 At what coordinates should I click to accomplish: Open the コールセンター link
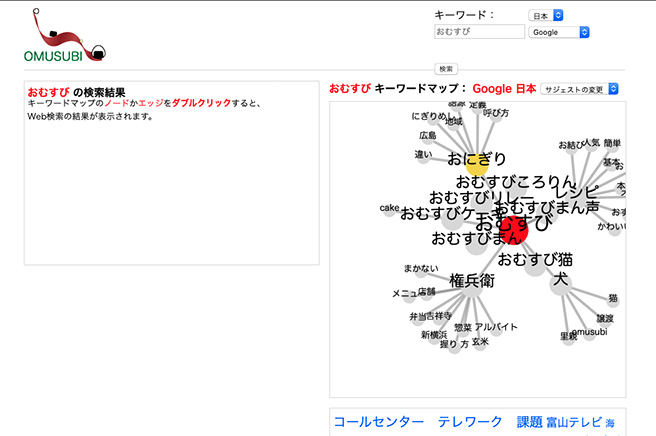(x=379, y=422)
